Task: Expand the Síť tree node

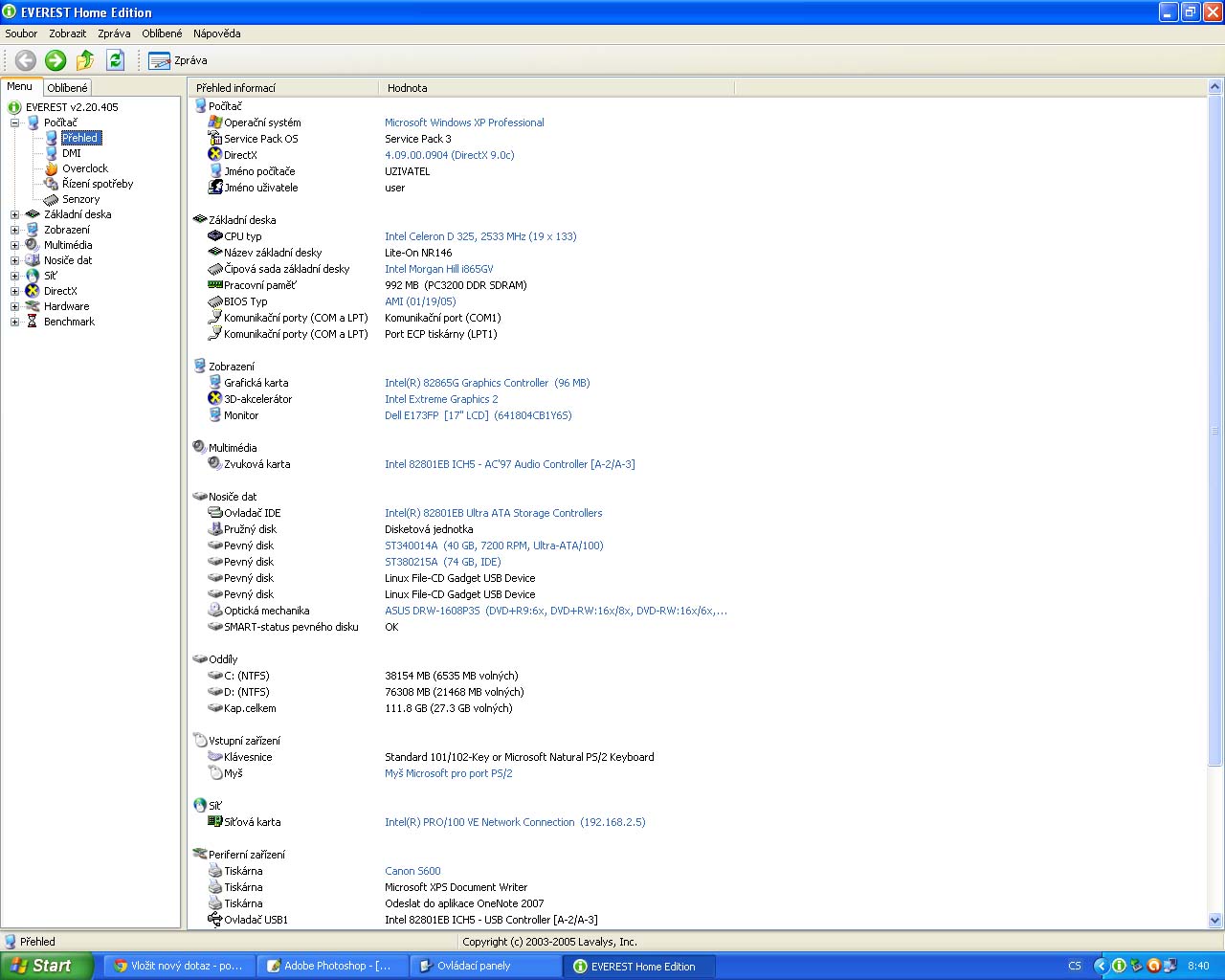Action: (14, 276)
